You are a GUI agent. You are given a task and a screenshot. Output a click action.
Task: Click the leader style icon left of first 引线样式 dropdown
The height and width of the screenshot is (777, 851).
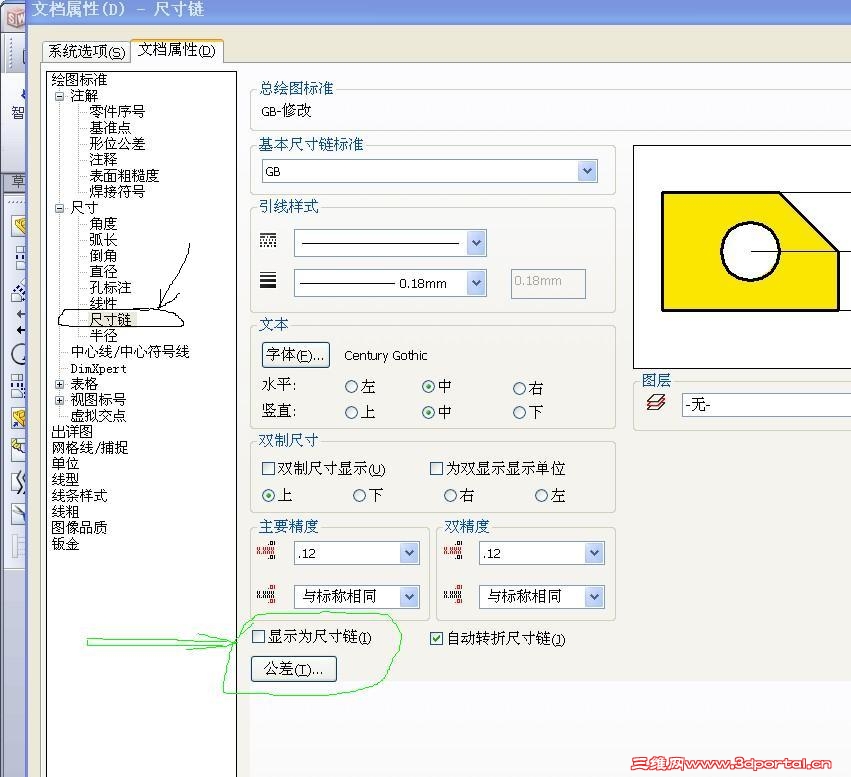[267, 241]
